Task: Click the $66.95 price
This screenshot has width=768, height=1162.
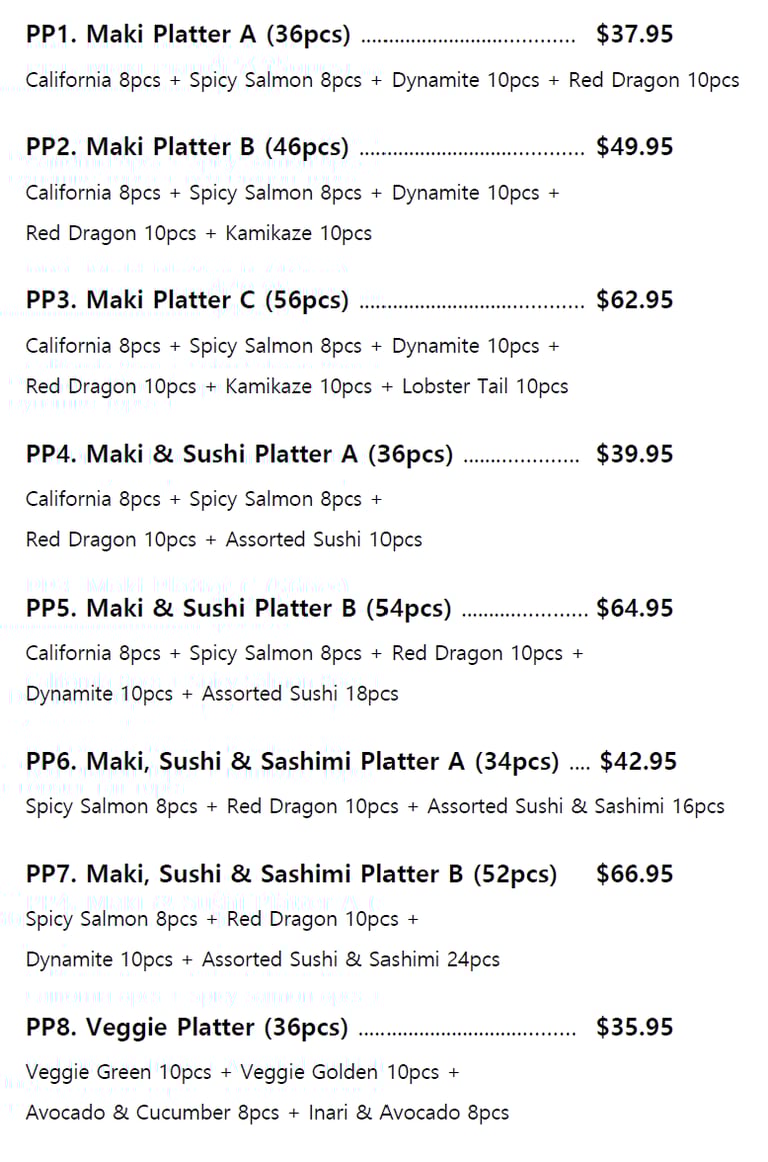Action: (634, 875)
